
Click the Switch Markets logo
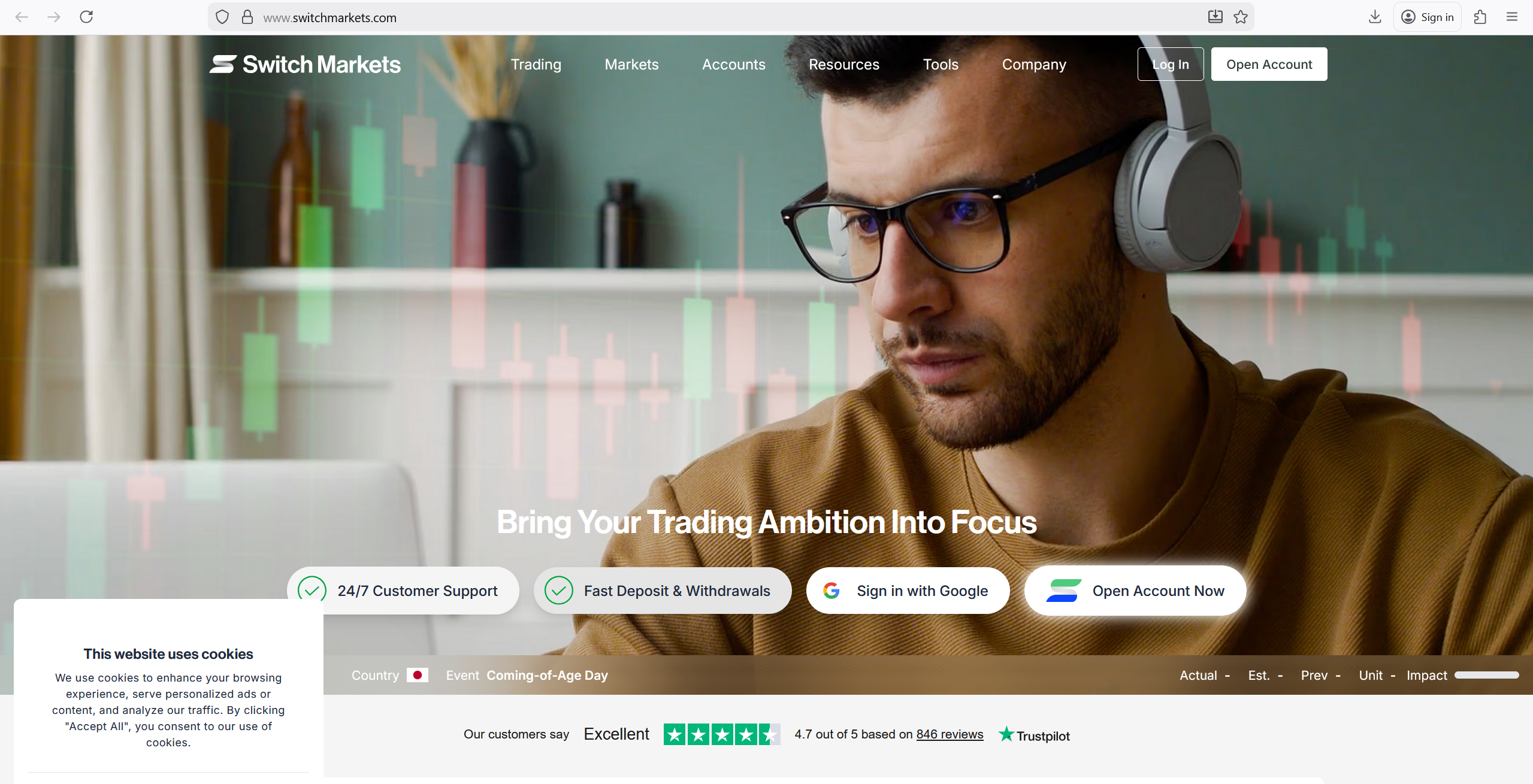tap(305, 64)
